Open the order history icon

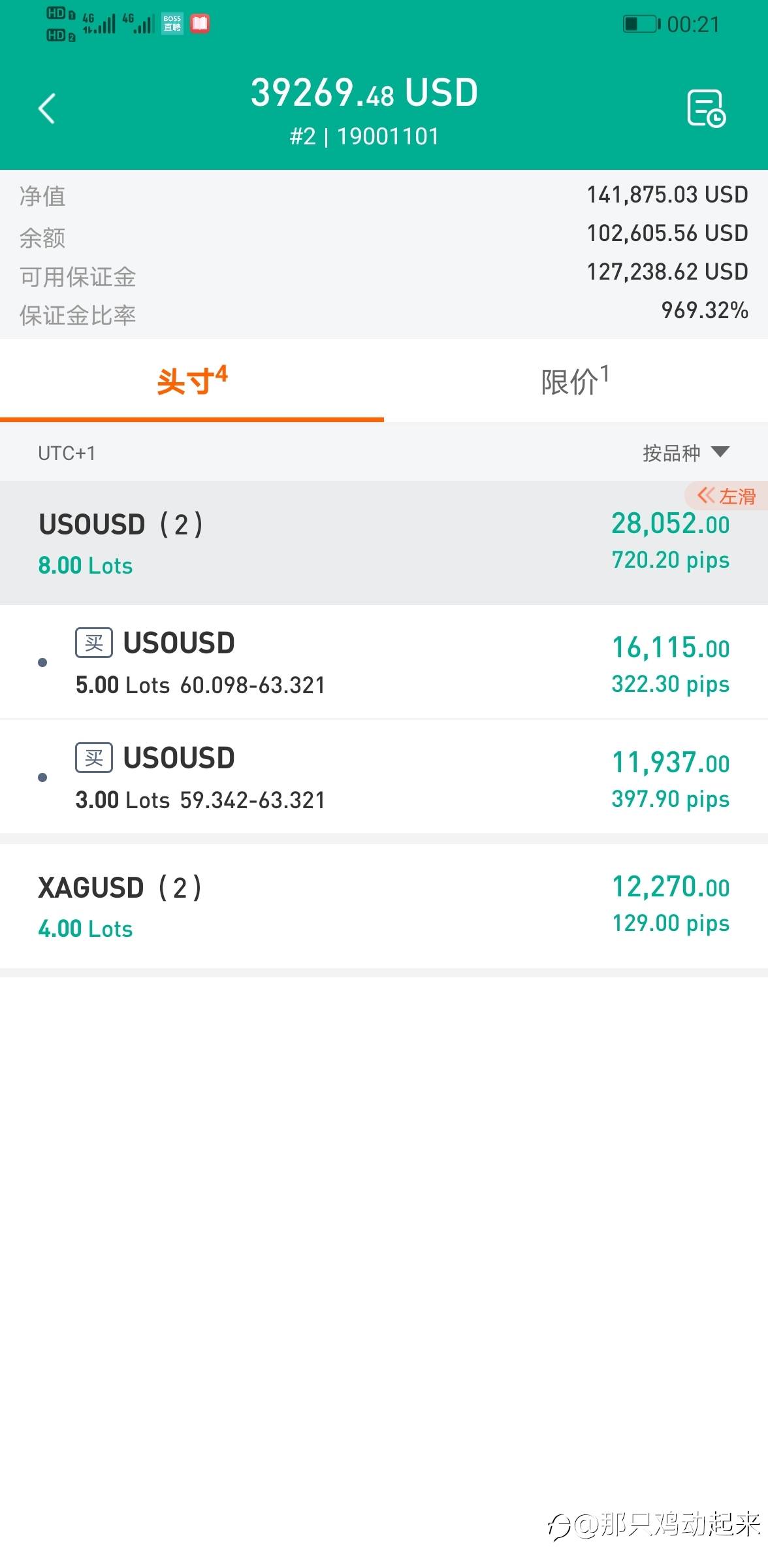(706, 108)
